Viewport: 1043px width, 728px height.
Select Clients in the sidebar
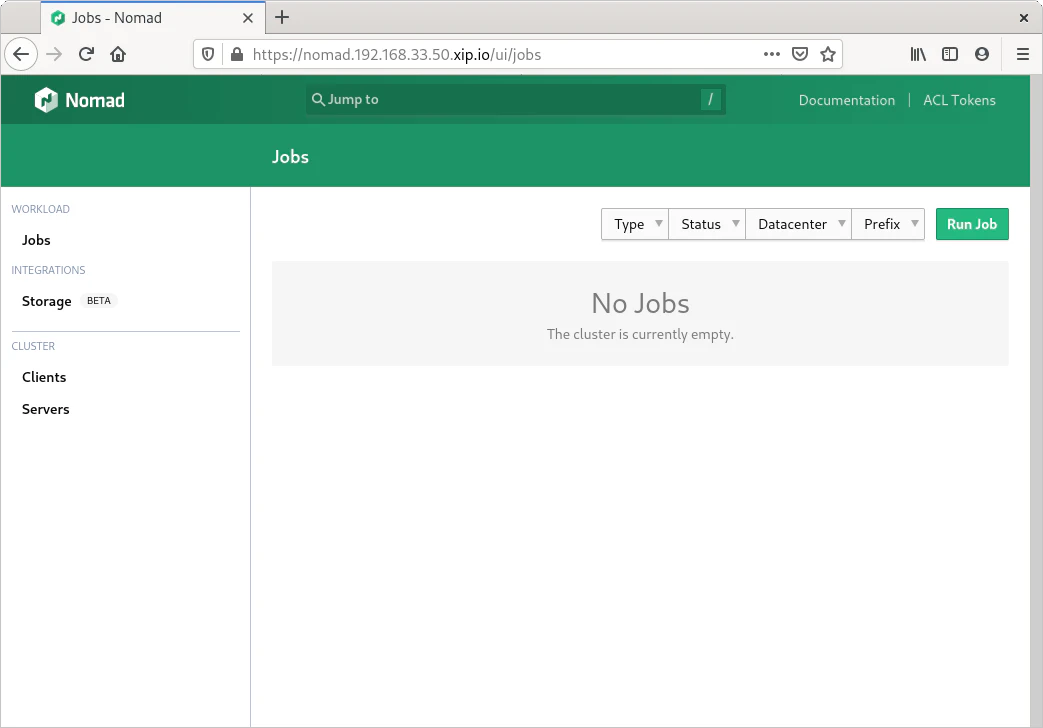click(44, 377)
